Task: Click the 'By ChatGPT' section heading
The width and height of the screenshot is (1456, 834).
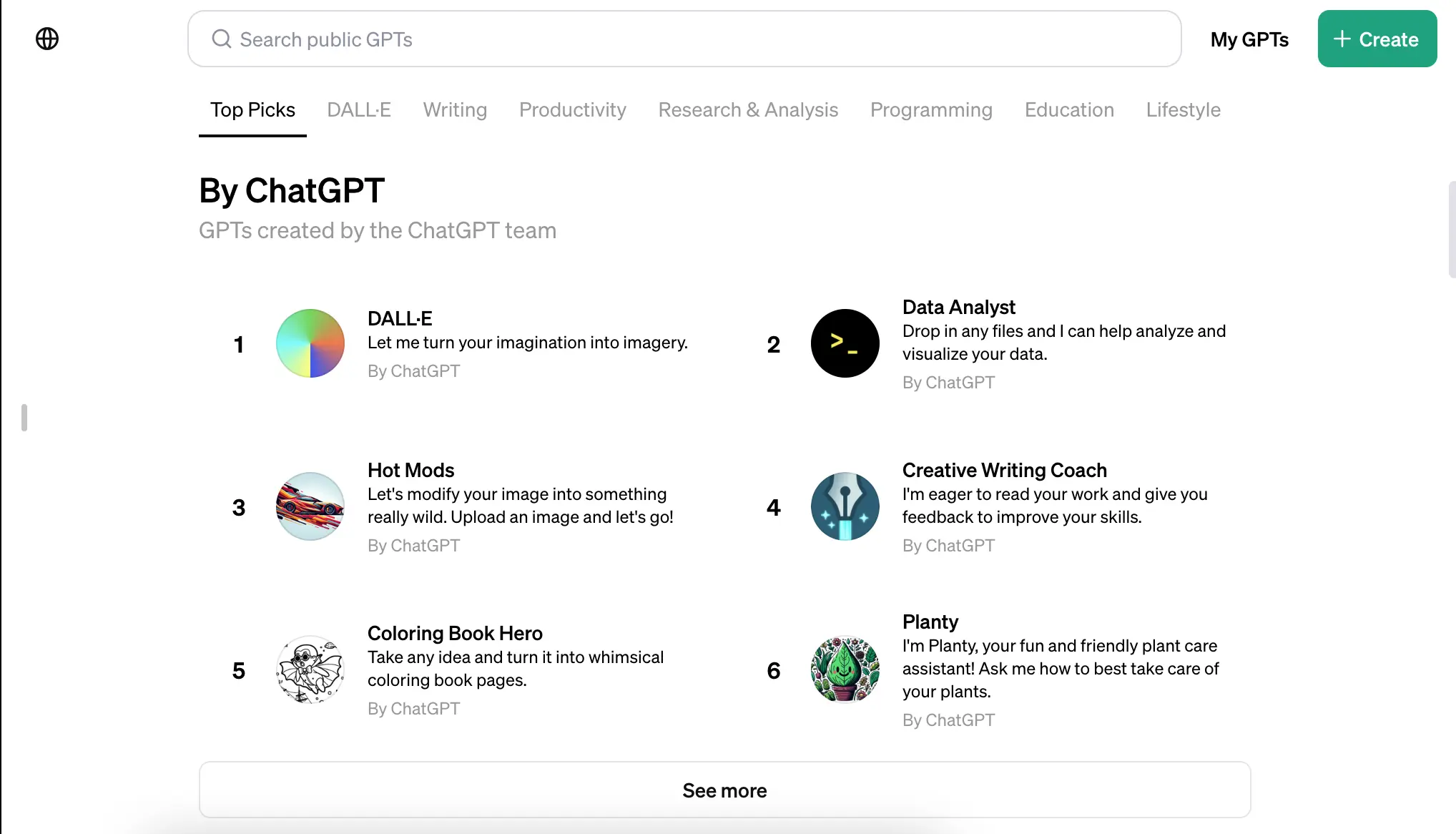Action: (x=292, y=191)
